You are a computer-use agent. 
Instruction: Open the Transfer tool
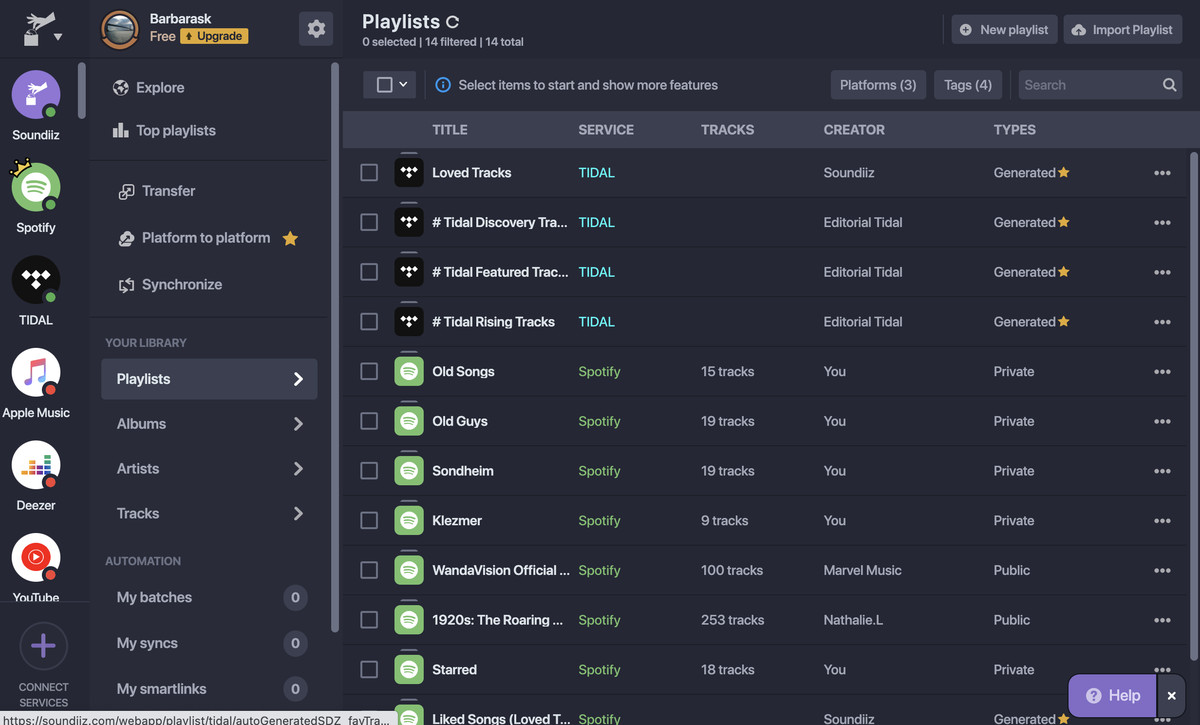click(157, 191)
